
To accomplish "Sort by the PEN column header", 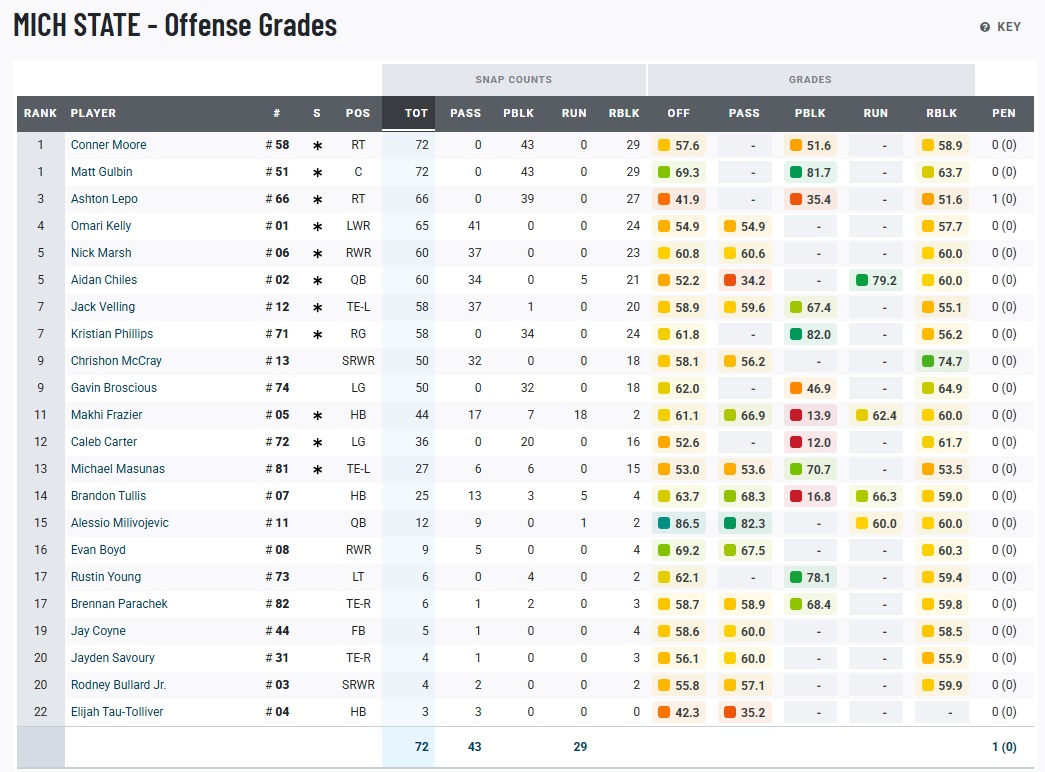I will (1003, 113).
